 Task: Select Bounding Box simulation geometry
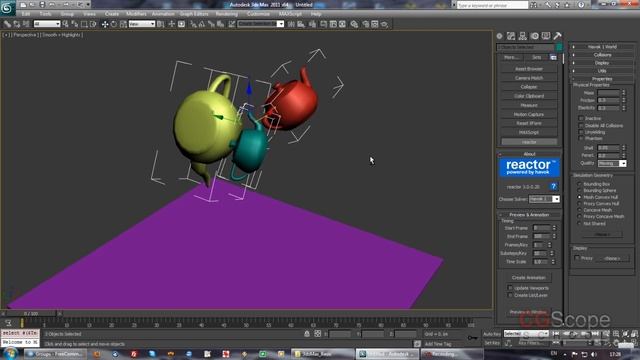click(579, 184)
